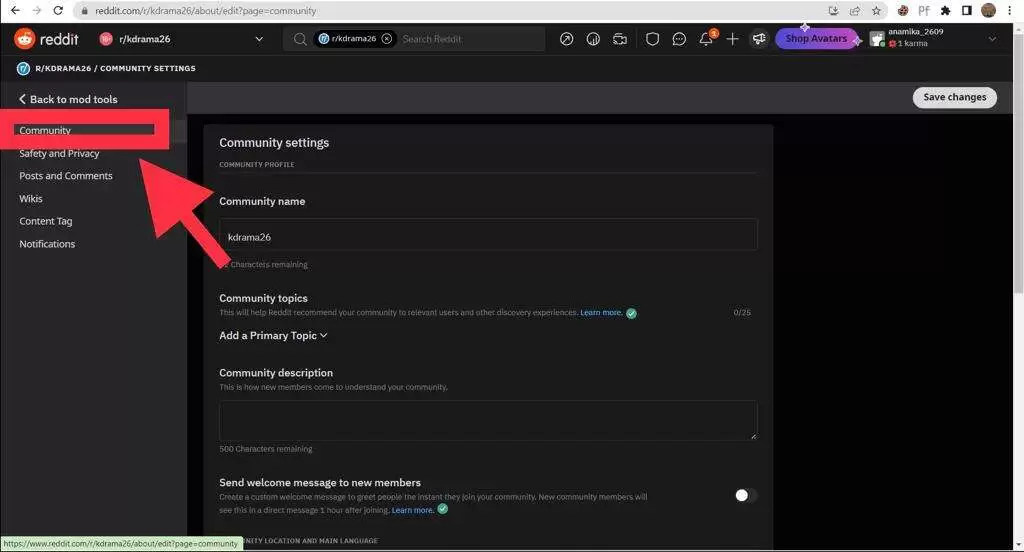Click the r/kdrama26 community icon in breadcrumb
This screenshot has width=1024, height=552.
tap(24, 69)
